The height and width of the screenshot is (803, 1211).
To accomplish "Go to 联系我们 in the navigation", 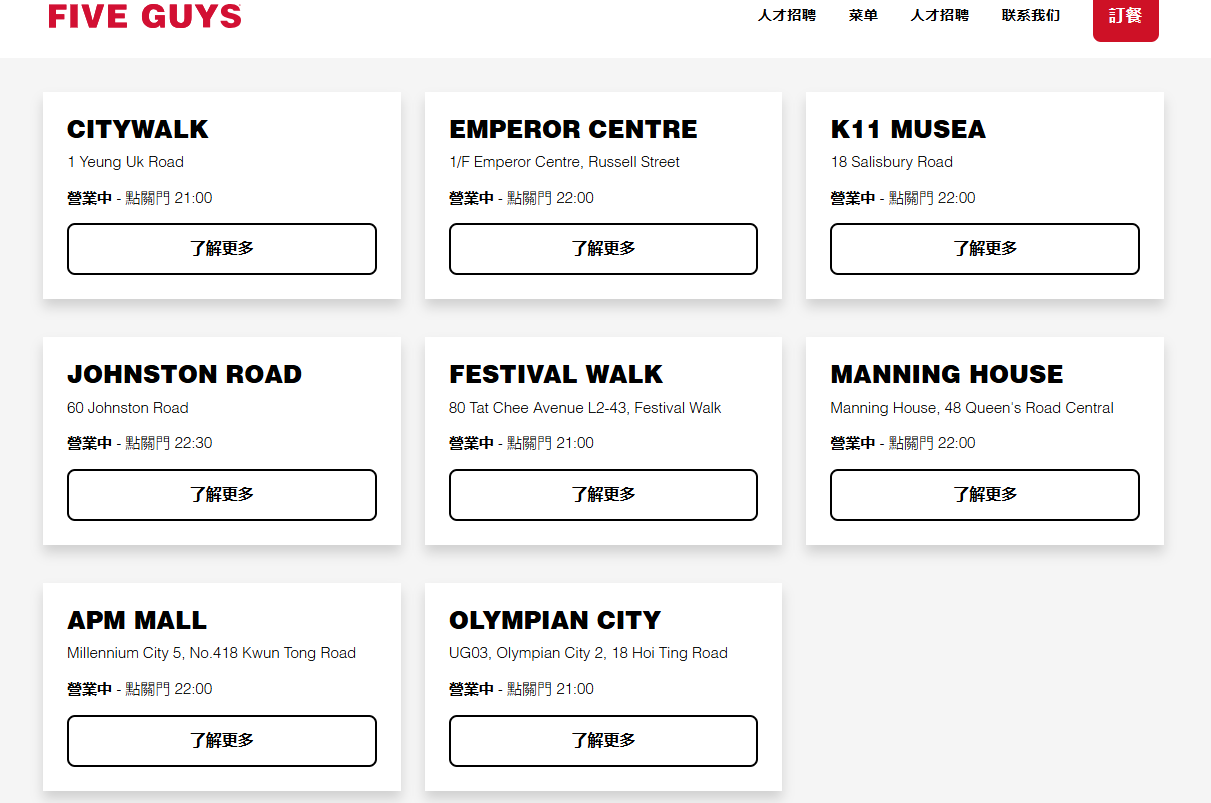I will [1030, 16].
